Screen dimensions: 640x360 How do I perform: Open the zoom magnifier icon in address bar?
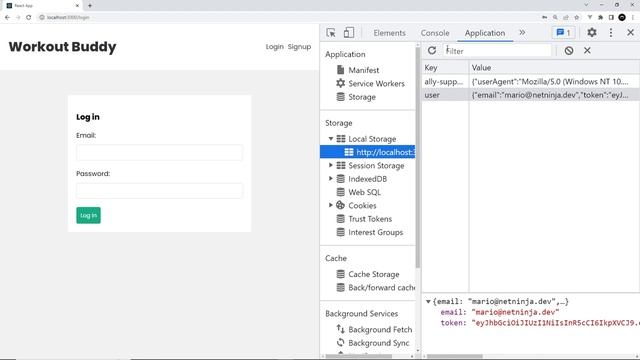pyautogui.click(x=555, y=17)
